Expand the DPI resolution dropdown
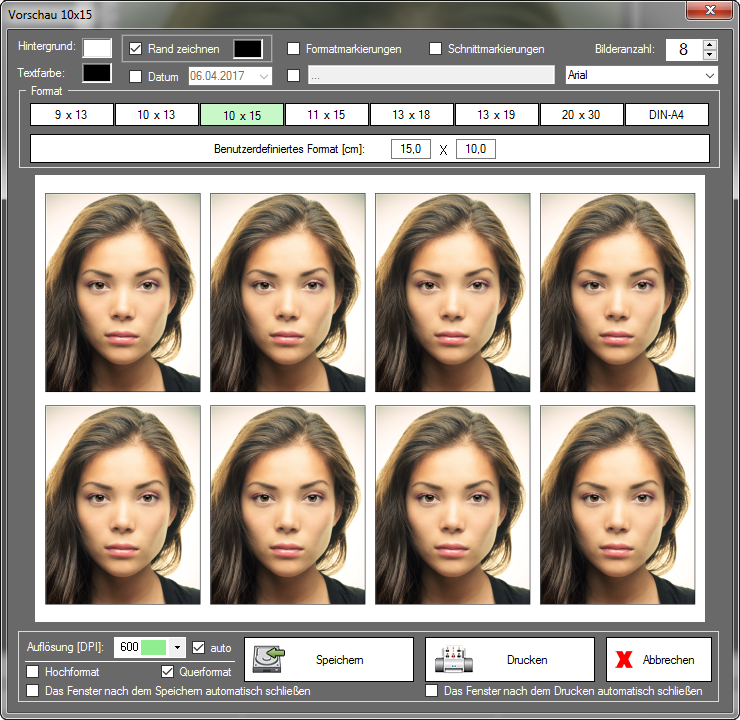The height and width of the screenshot is (720, 740). 177,648
